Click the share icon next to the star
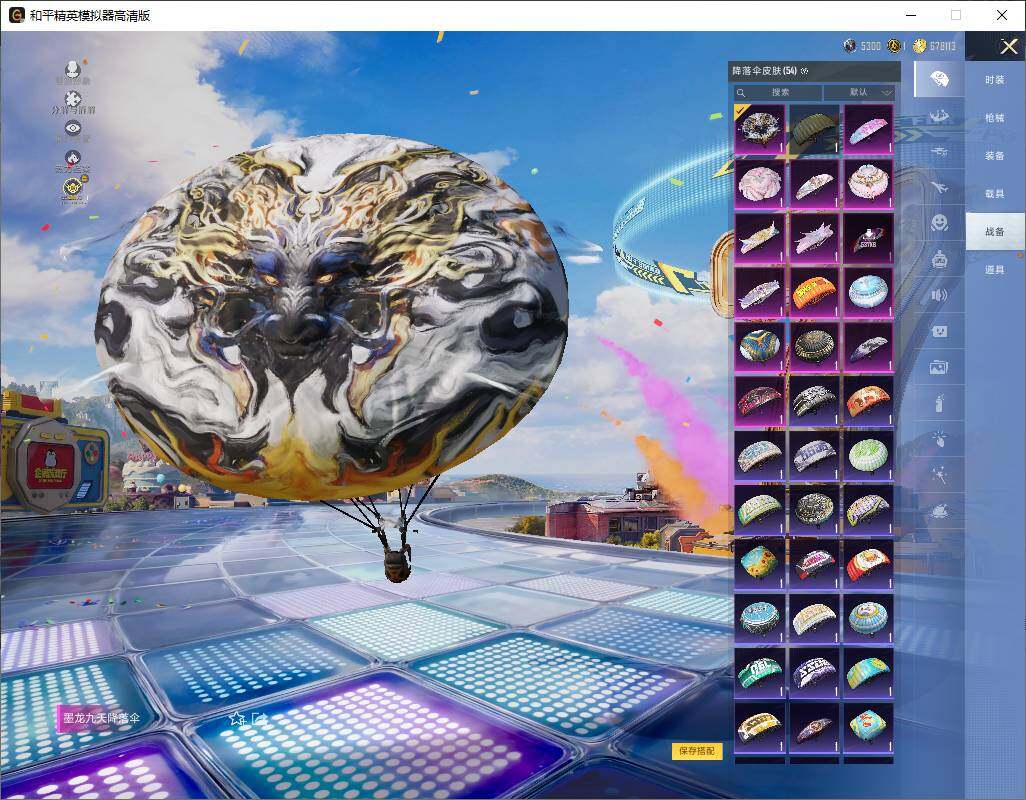The height and width of the screenshot is (800, 1026). pyautogui.click(x=259, y=719)
